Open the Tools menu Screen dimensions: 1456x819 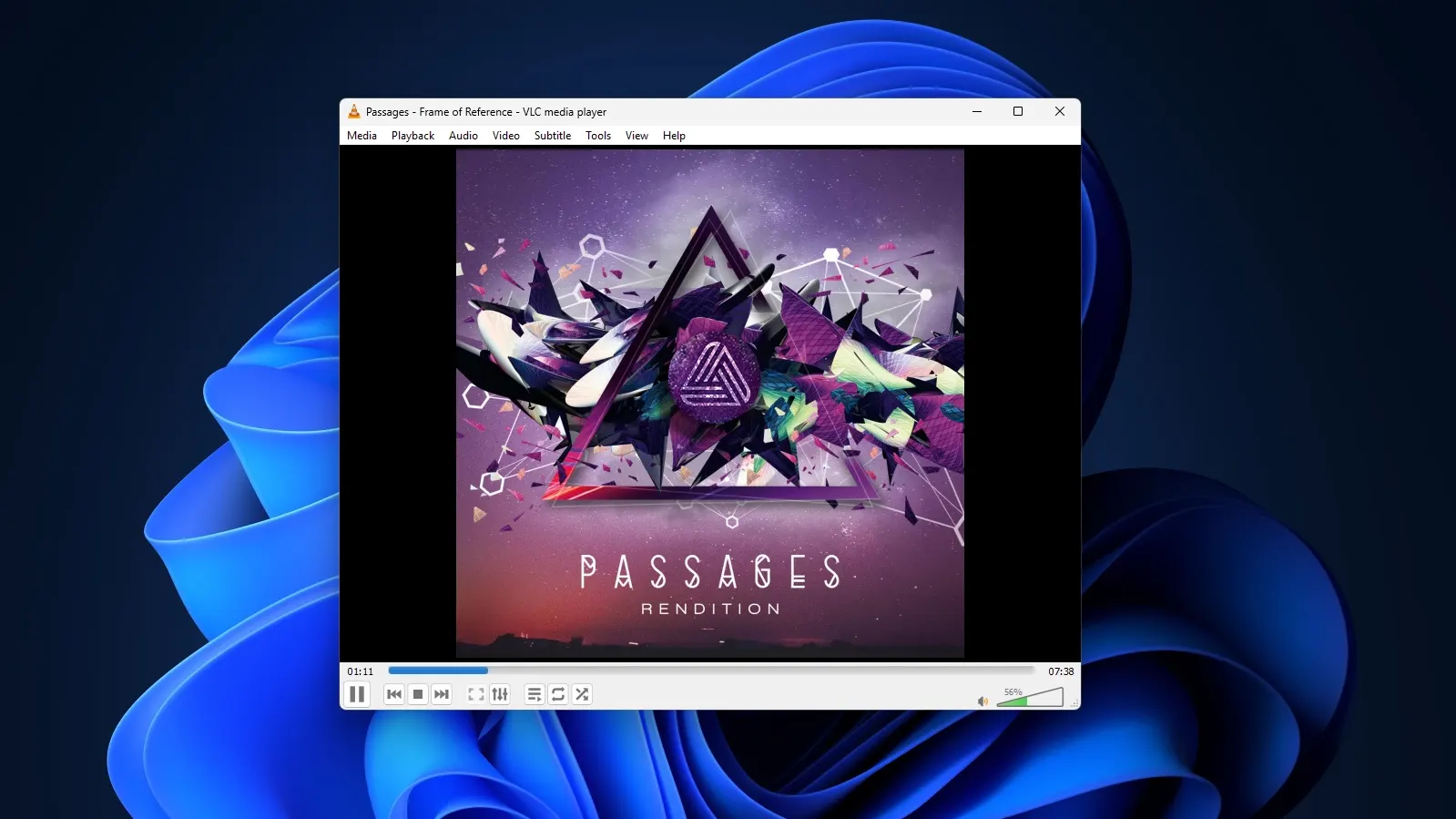tap(598, 136)
